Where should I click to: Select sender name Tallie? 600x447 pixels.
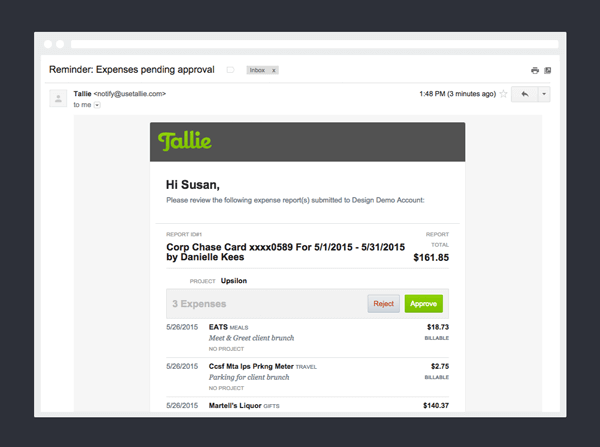pos(82,94)
